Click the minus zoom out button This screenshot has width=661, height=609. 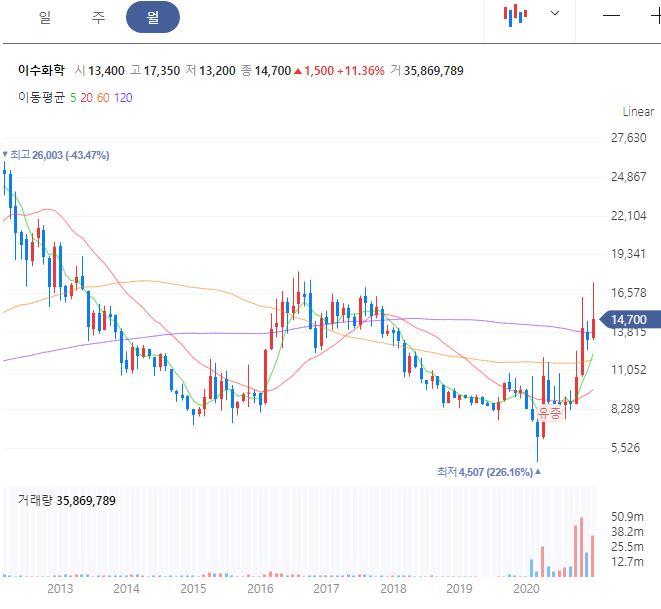(x=611, y=16)
